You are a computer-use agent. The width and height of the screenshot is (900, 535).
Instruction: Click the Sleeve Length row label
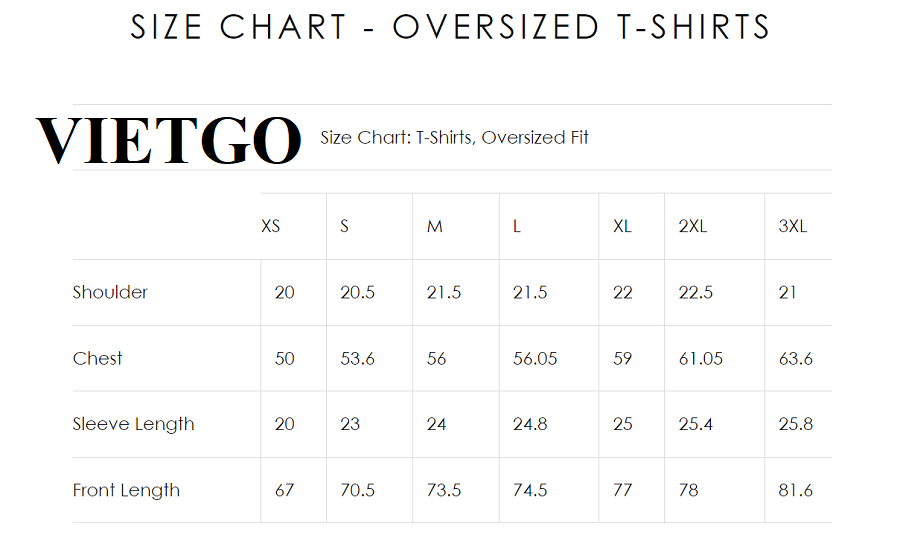click(134, 424)
